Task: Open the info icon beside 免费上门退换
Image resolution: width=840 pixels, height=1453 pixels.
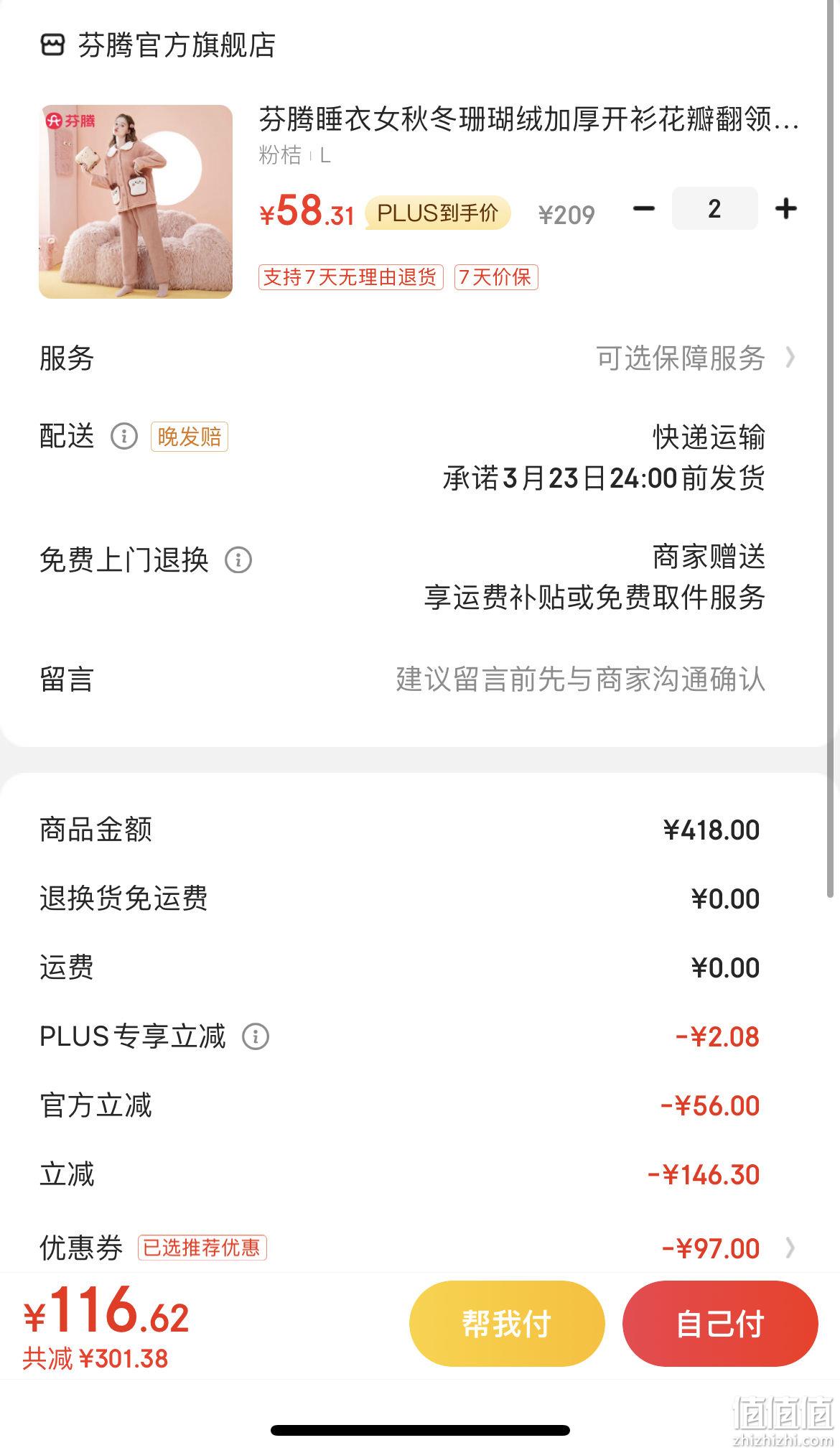Action: pos(238,560)
